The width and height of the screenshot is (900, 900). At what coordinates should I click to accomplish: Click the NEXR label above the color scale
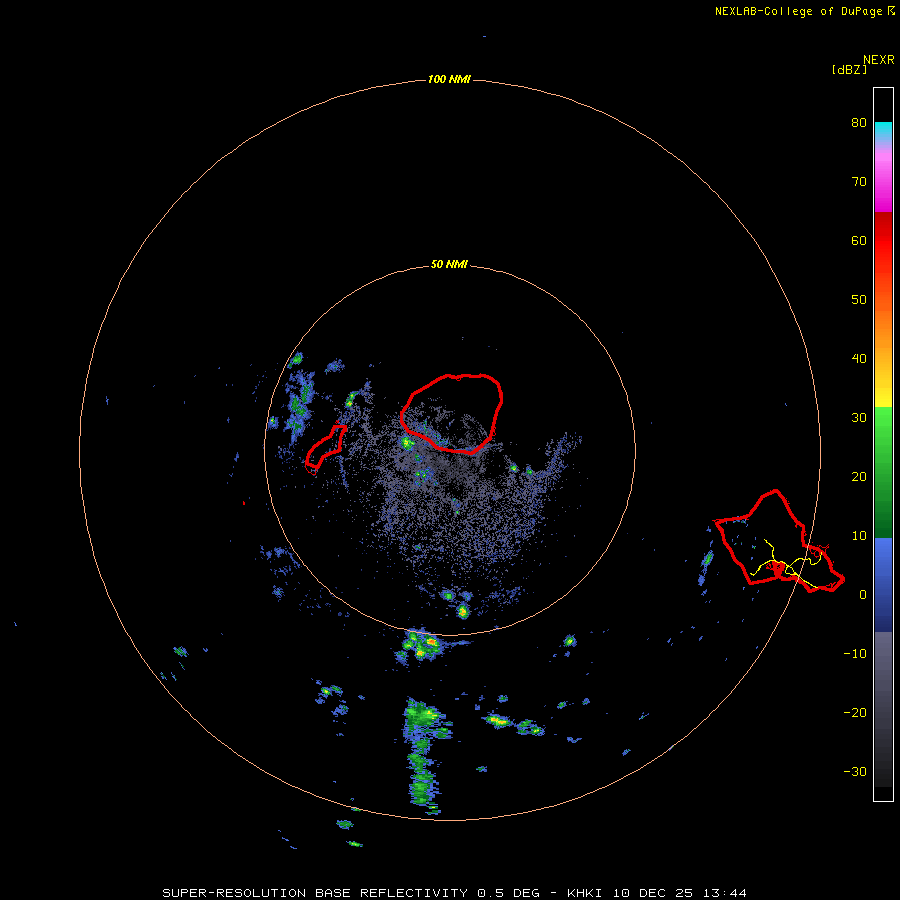click(878, 59)
